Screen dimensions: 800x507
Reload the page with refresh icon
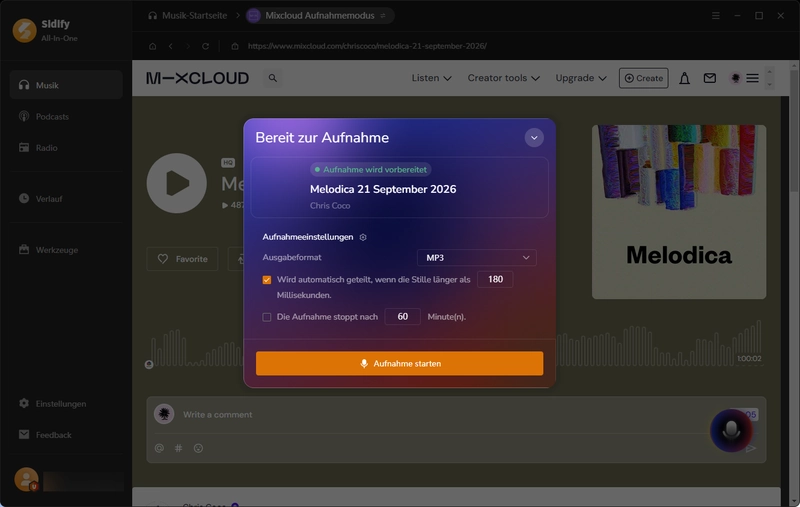tap(205, 46)
